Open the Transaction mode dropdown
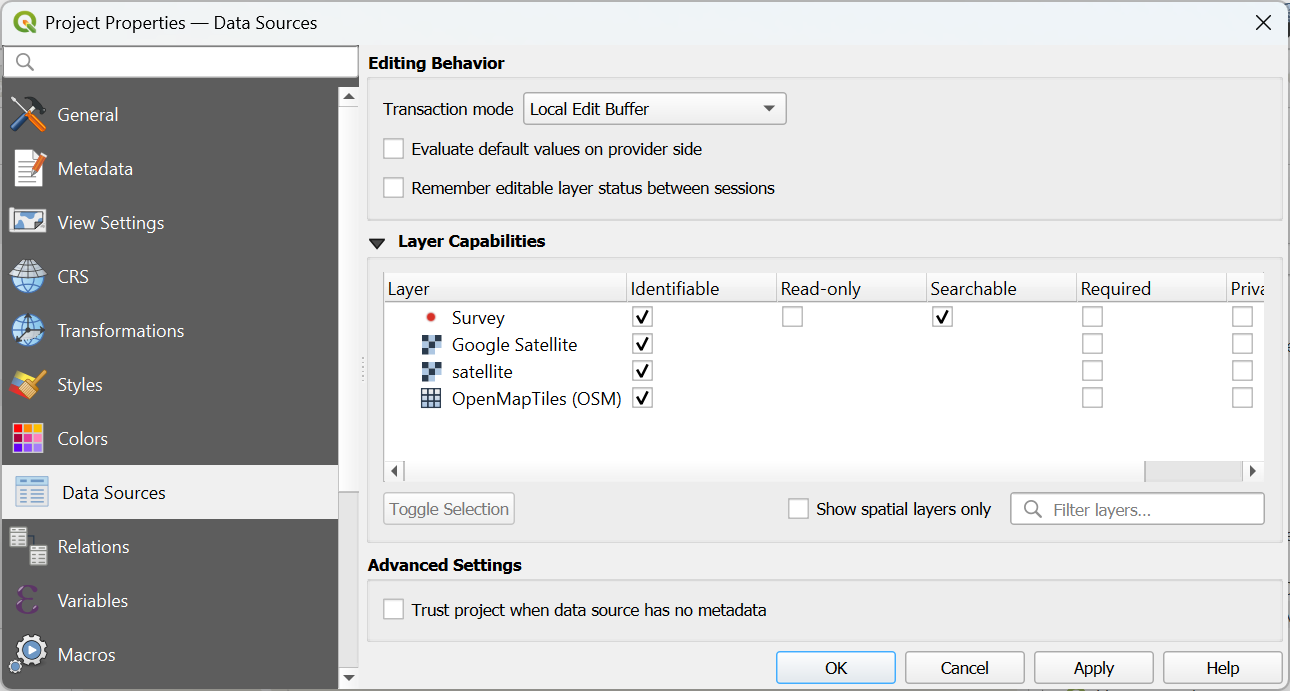Image resolution: width=1290 pixels, height=691 pixels. tap(655, 109)
